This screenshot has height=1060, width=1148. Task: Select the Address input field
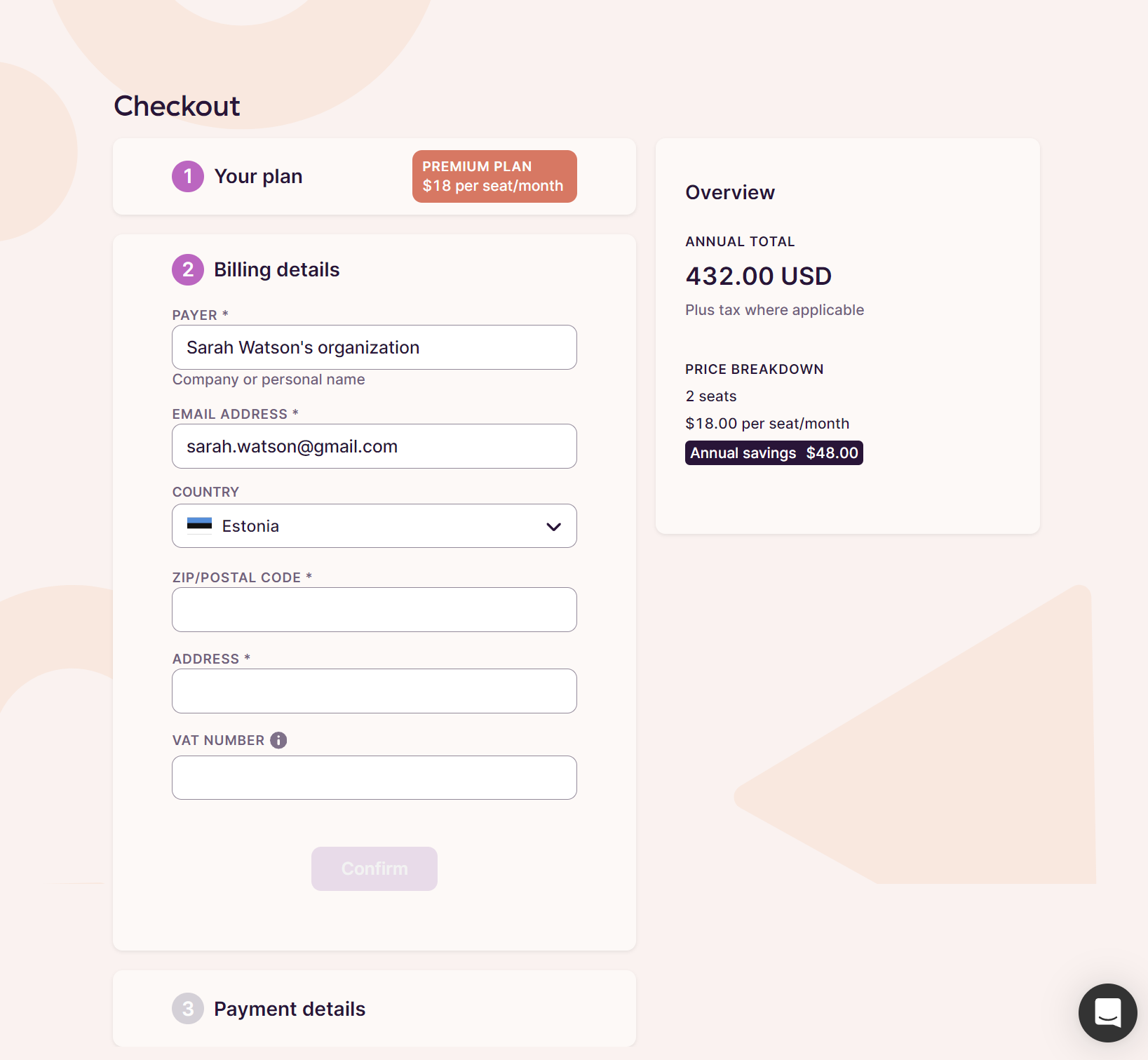point(374,691)
